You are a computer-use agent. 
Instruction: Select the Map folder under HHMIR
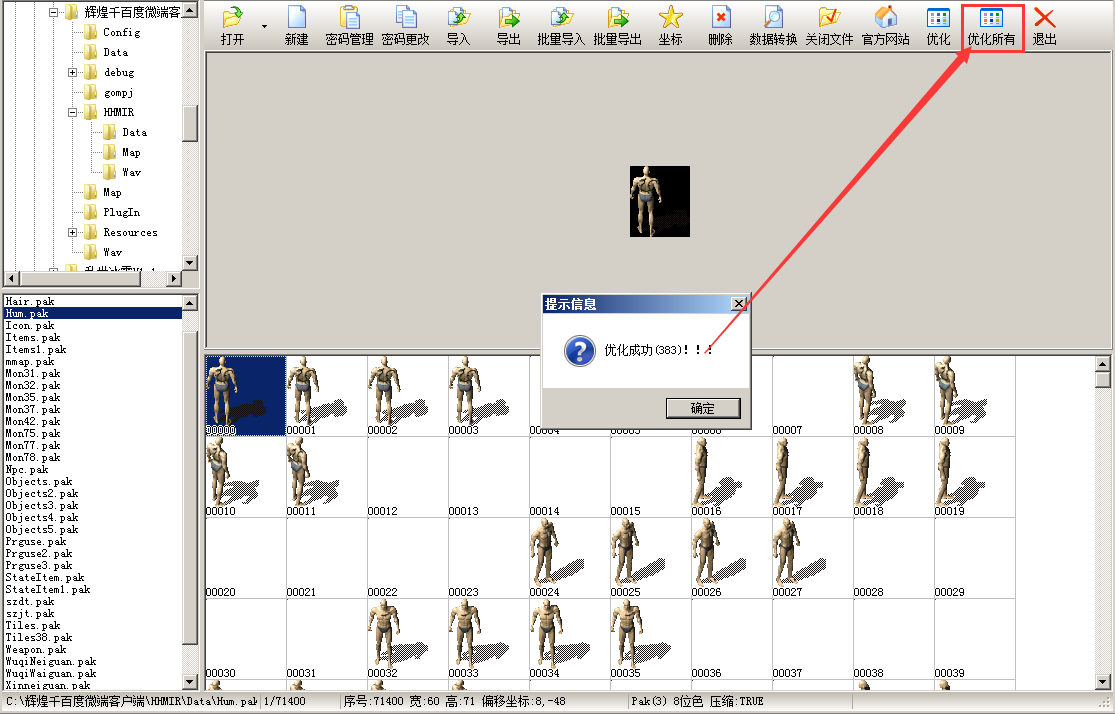click(131, 152)
